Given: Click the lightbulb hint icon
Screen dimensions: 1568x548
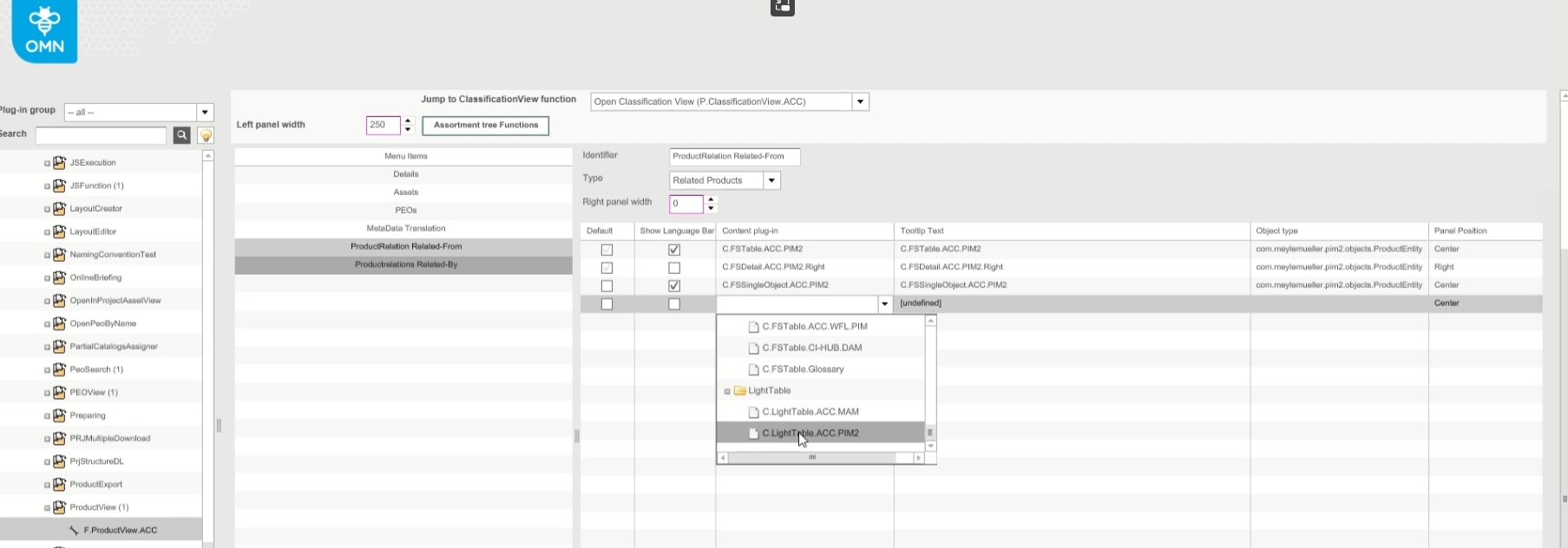Looking at the screenshot, I should pos(206,135).
